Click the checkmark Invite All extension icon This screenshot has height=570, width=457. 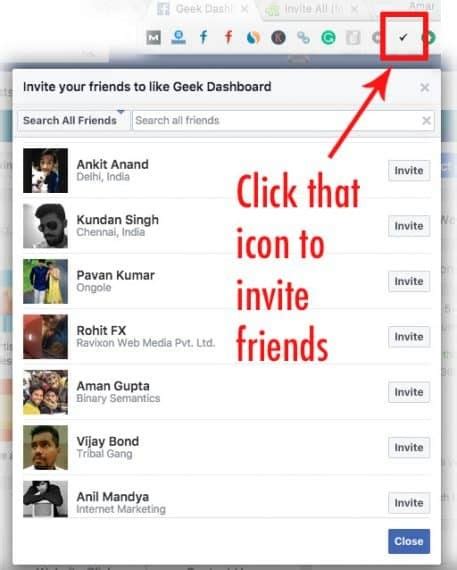pos(403,37)
